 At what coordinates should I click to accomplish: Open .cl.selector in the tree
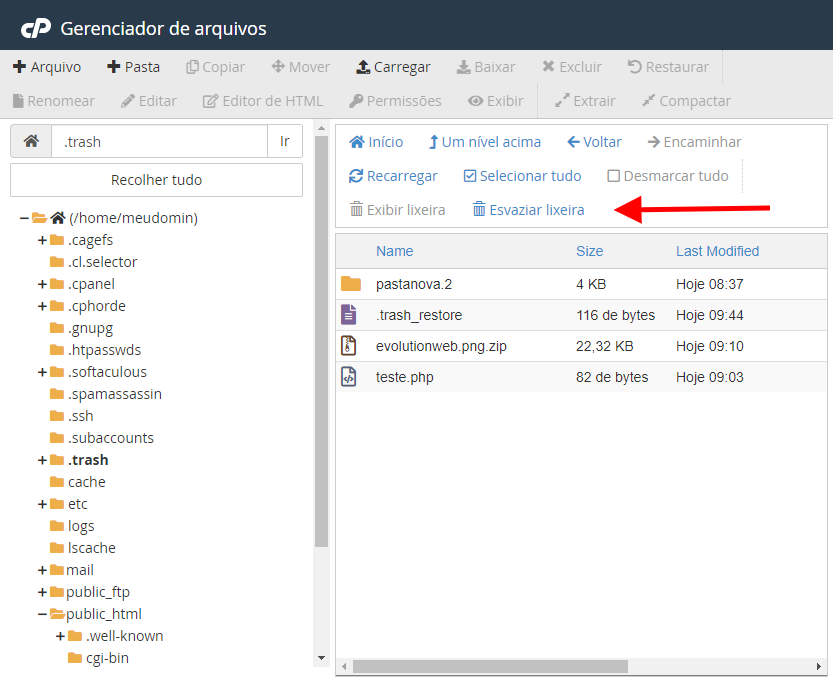pos(102,262)
